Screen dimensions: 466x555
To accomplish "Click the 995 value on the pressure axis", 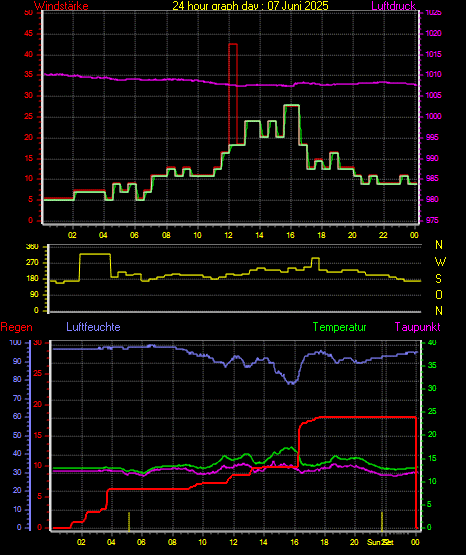I will (x=432, y=137).
